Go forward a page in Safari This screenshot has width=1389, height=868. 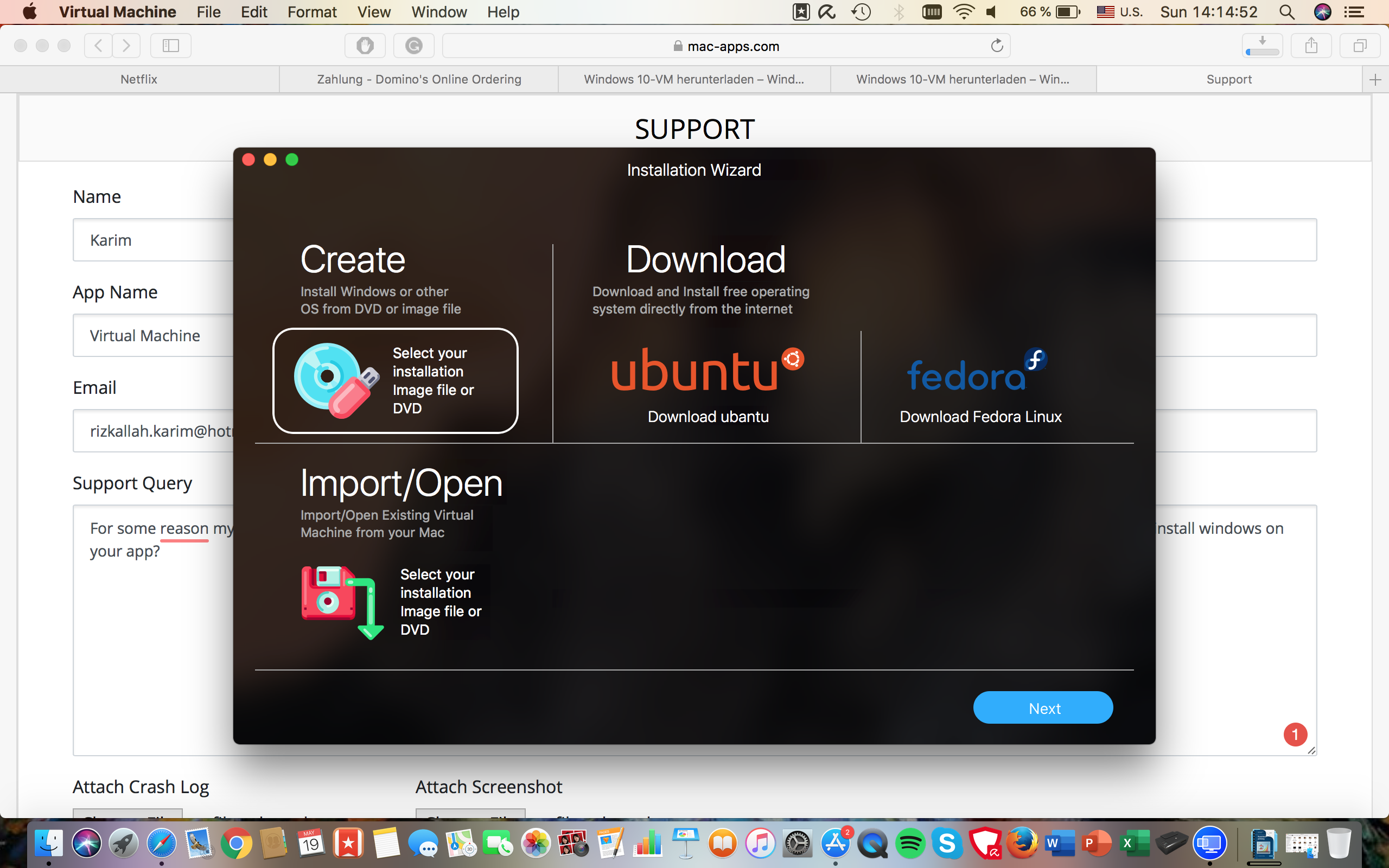pyautogui.click(x=126, y=46)
